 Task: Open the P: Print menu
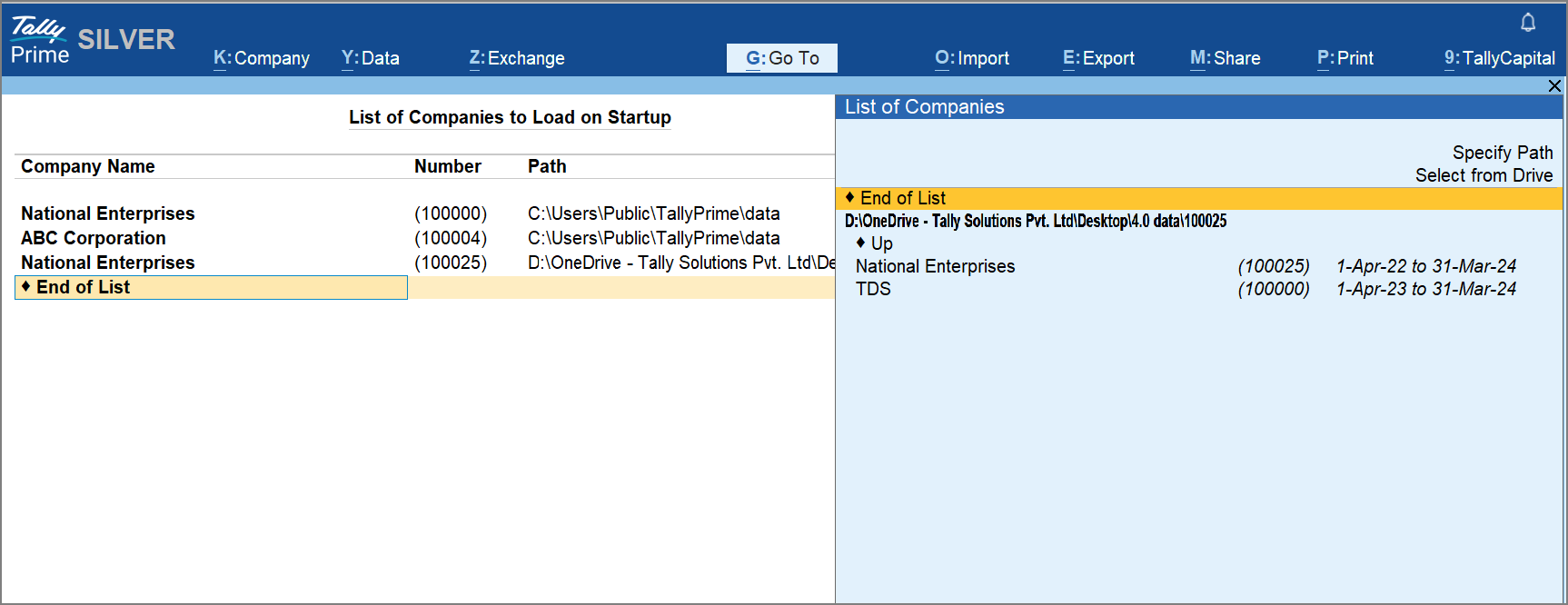tap(1345, 58)
